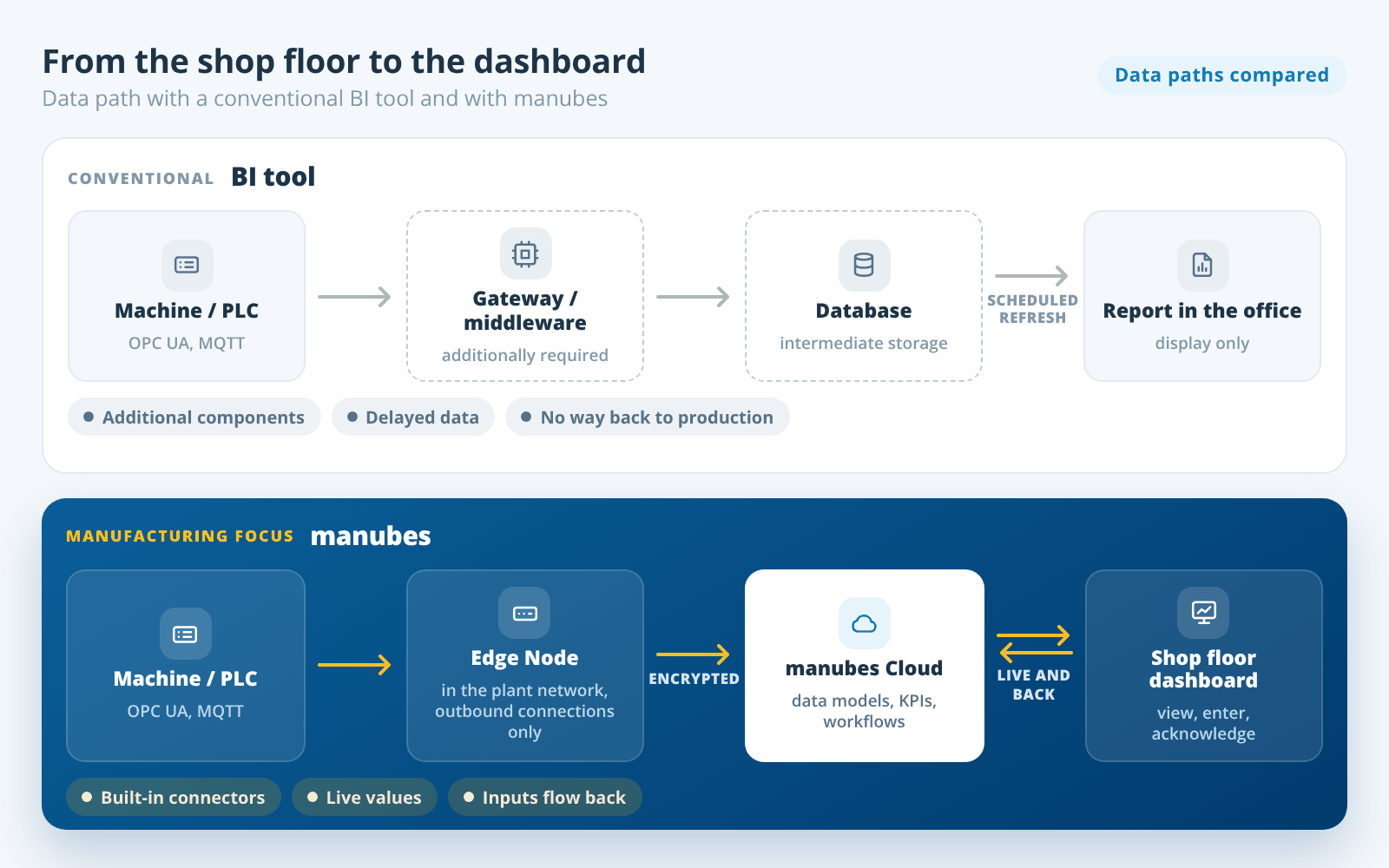Click the 'manubes' section title
Screen dimensions: 1389x868
(371, 536)
